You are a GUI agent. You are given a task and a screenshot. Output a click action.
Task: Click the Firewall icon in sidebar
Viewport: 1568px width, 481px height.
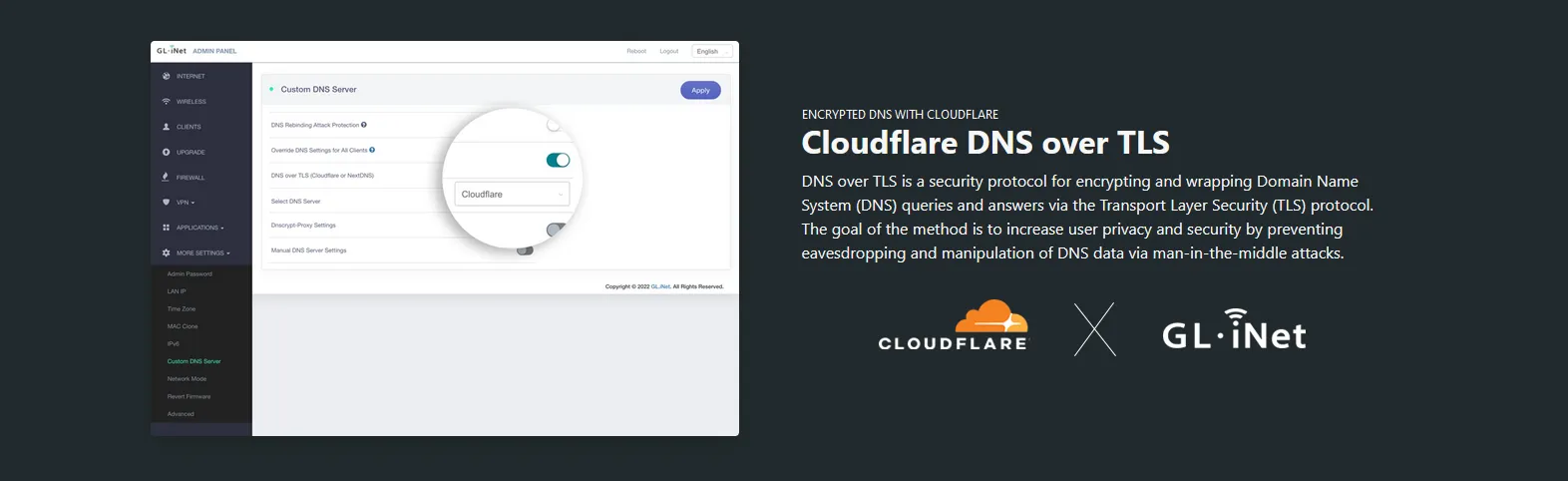[166, 178]
